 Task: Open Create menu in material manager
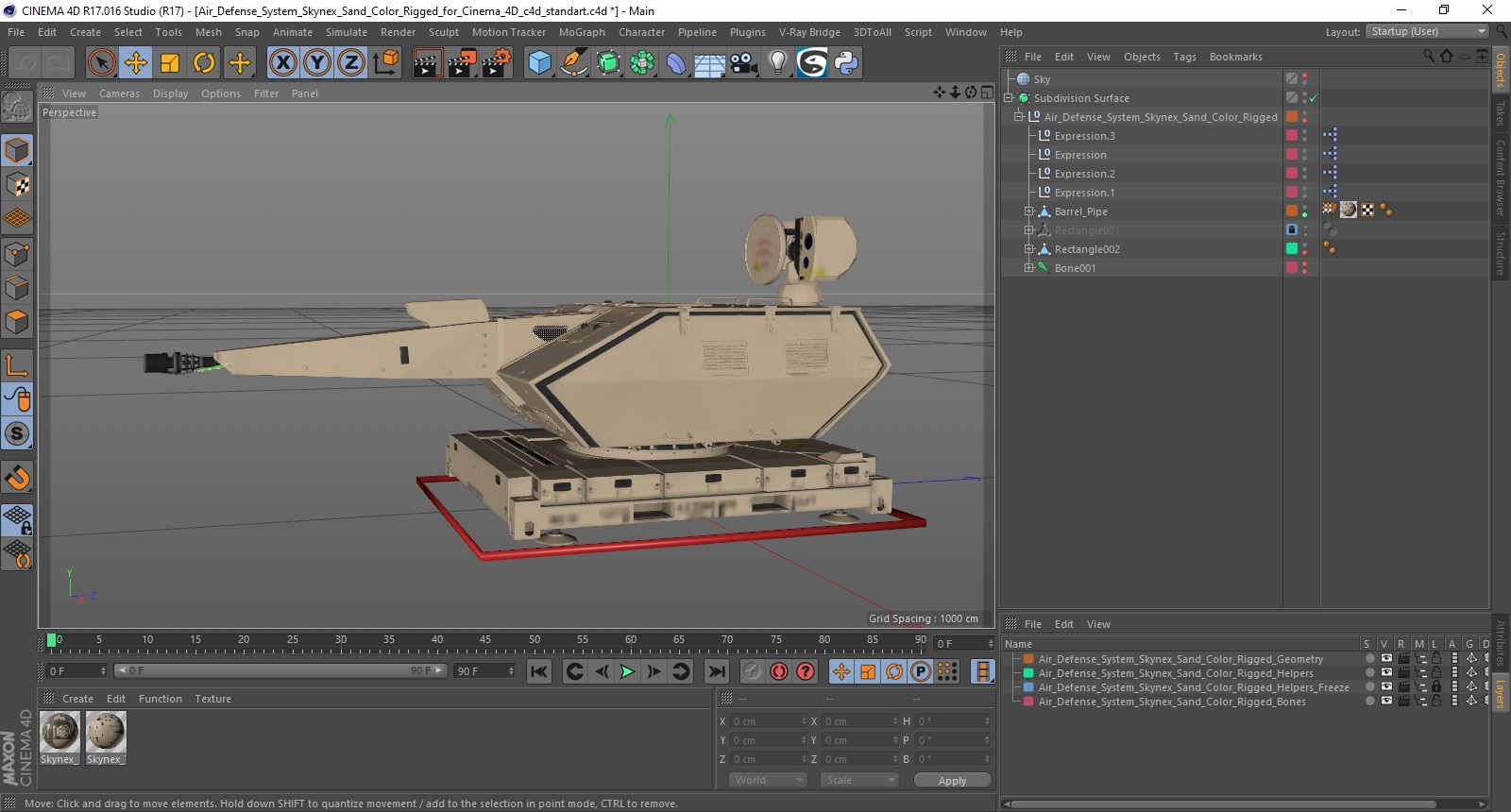pos(77,699)
